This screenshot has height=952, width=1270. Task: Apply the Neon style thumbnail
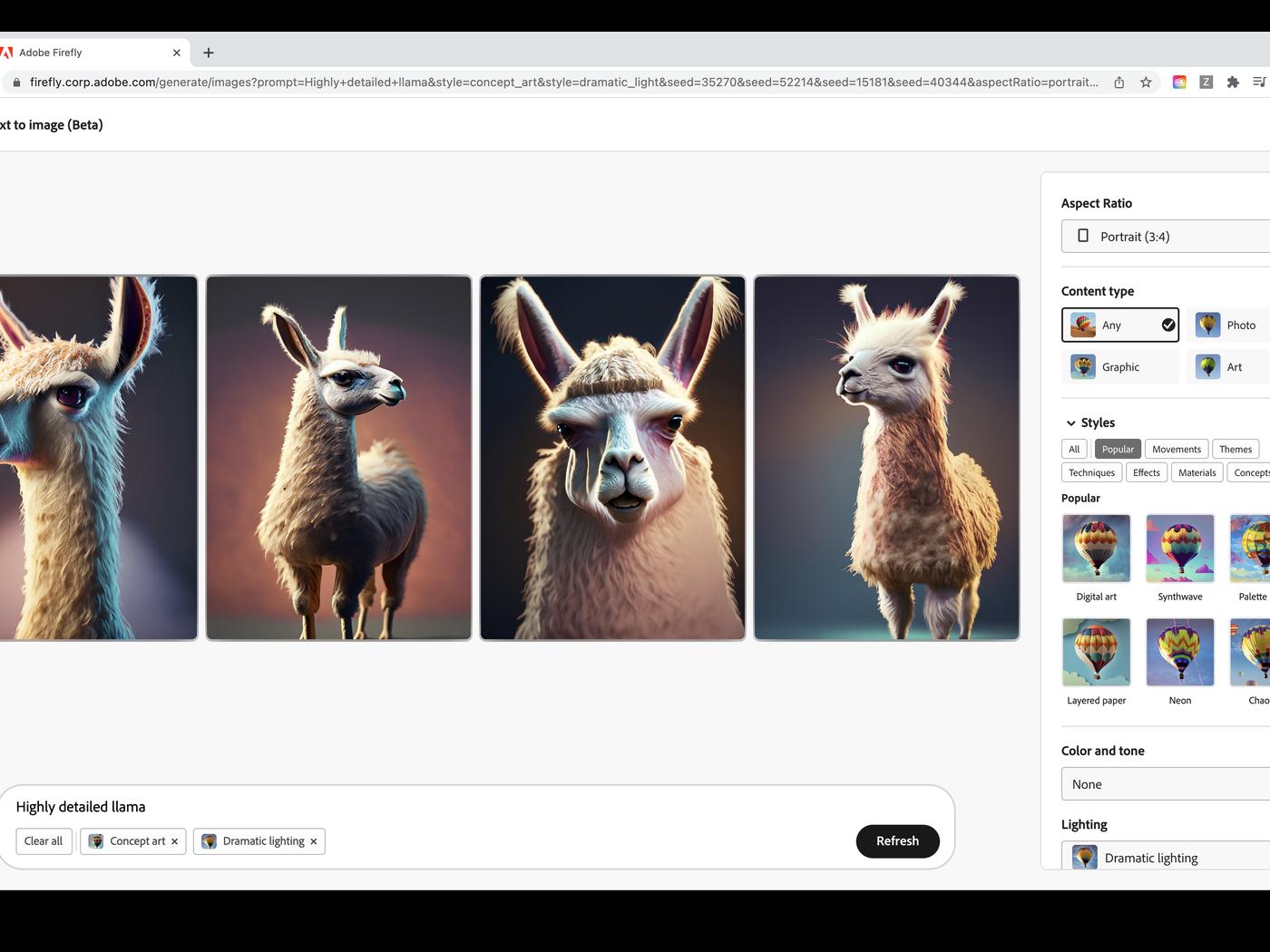1179,653
